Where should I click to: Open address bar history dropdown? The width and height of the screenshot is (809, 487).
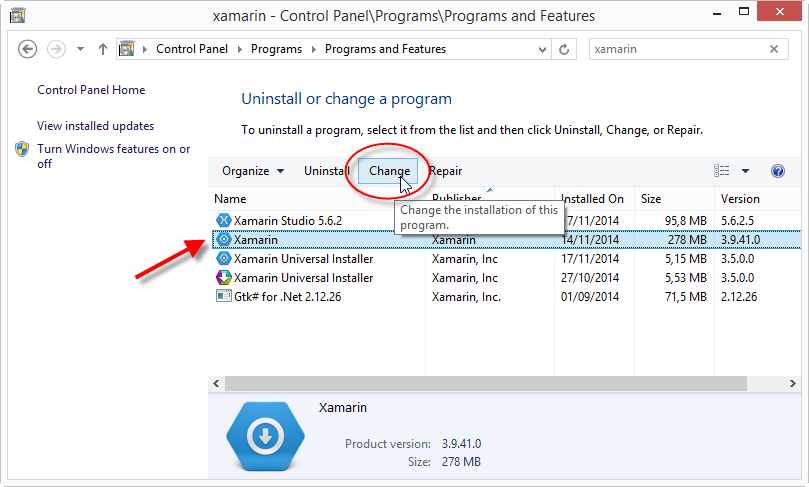pos(542,50)
